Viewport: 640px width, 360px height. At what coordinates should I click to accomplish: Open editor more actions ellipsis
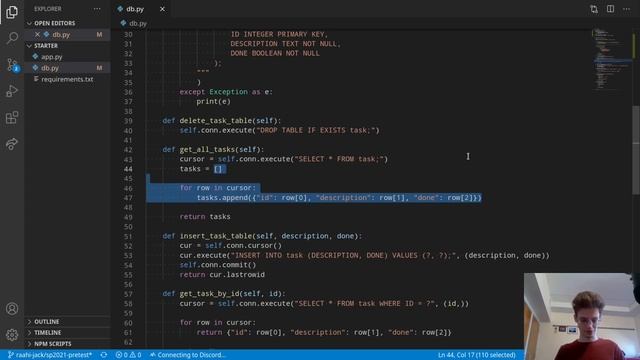pos(627,9)
